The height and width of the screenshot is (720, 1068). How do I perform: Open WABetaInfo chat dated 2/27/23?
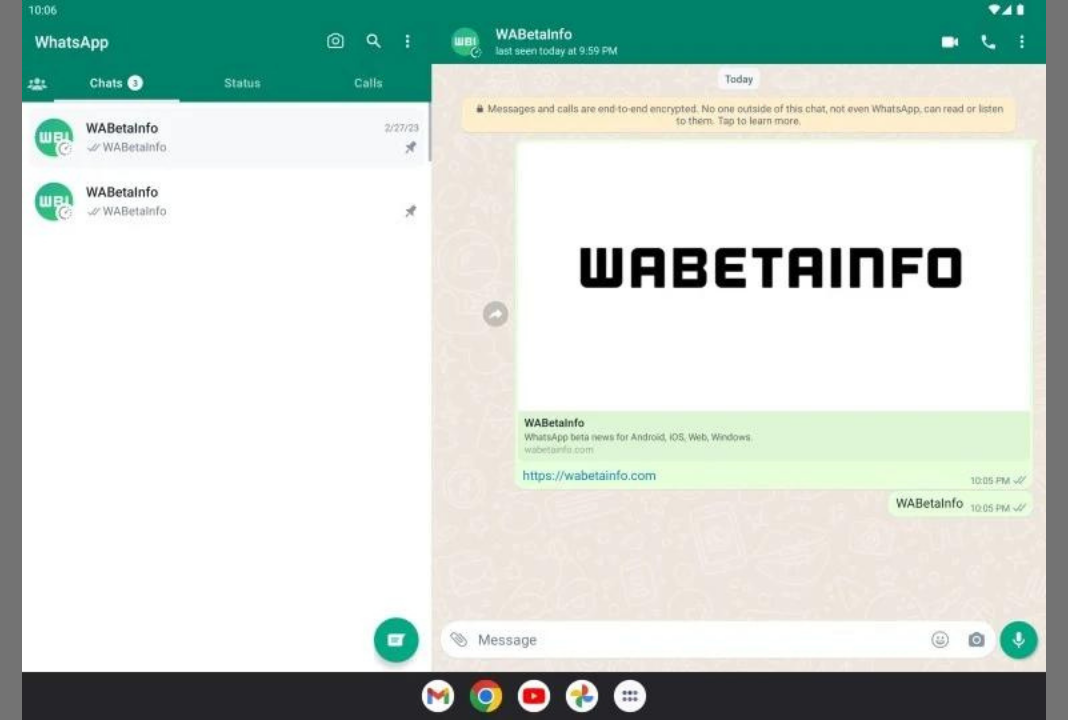tap(225, 137)
